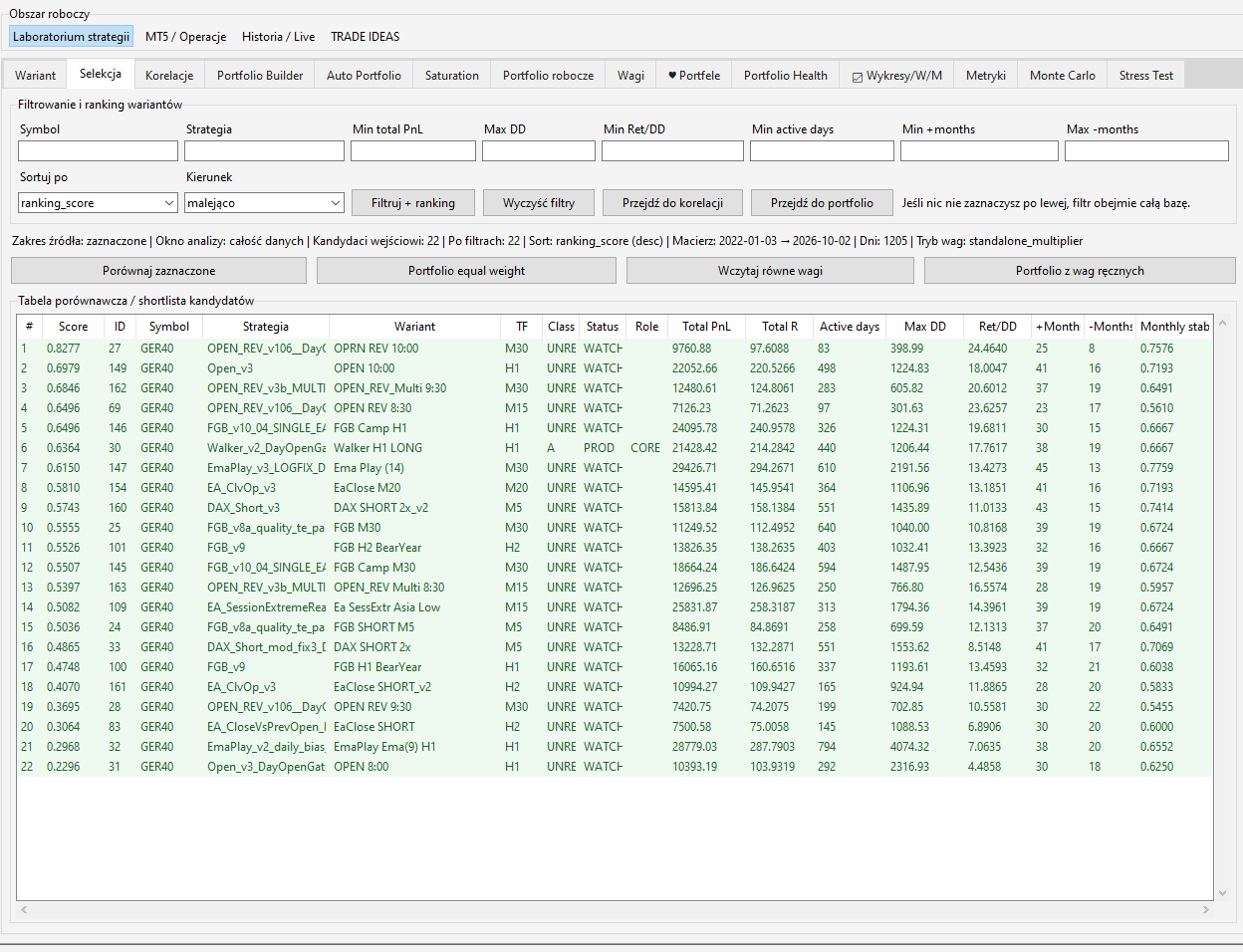Click the Max -months input field
Image resolution: width=1243 pixels, height=952 pixels.
tap(1146, 150)
